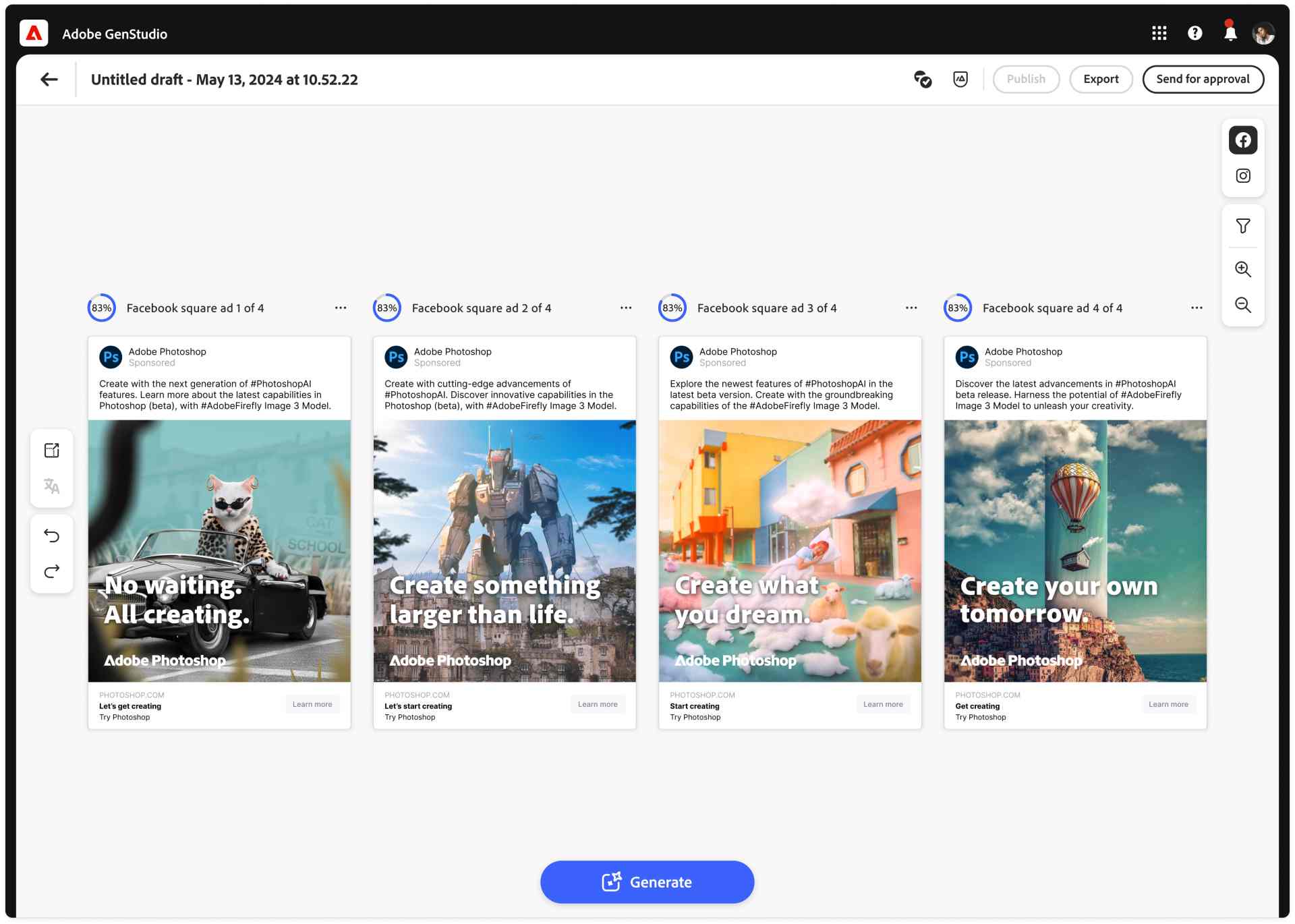Click the Generate button

coord(647,882)
